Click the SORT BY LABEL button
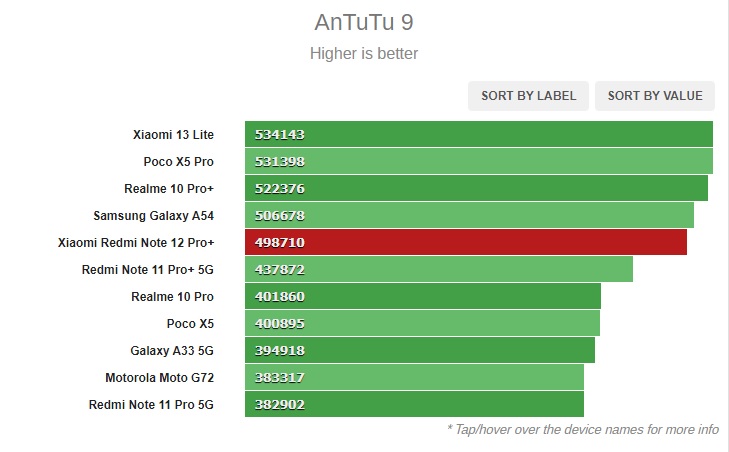 (x=528, y=96)
